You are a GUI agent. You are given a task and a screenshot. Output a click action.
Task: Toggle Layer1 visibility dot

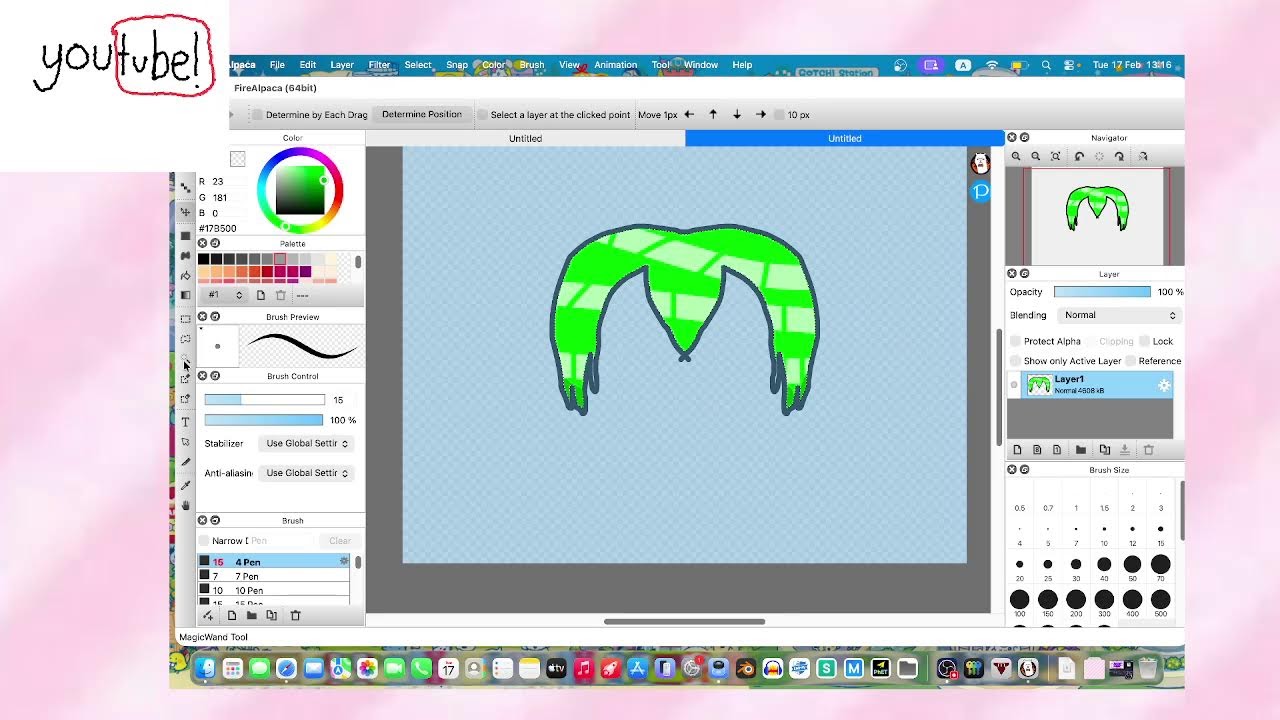pyautogui.click(x=1014, y=385)
